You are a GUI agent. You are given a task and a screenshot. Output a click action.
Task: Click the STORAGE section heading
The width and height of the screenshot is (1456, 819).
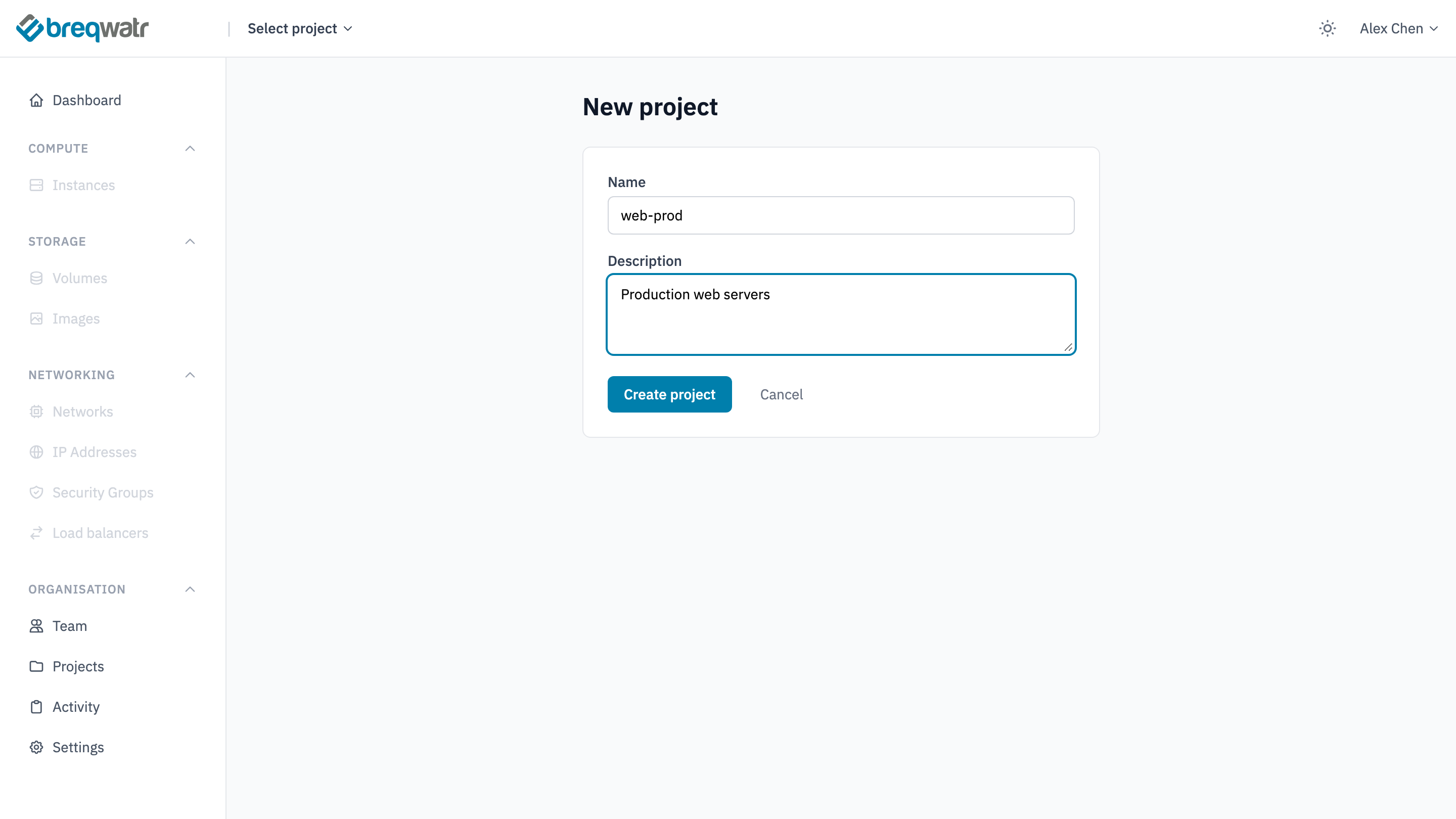[x=57, y=241]
